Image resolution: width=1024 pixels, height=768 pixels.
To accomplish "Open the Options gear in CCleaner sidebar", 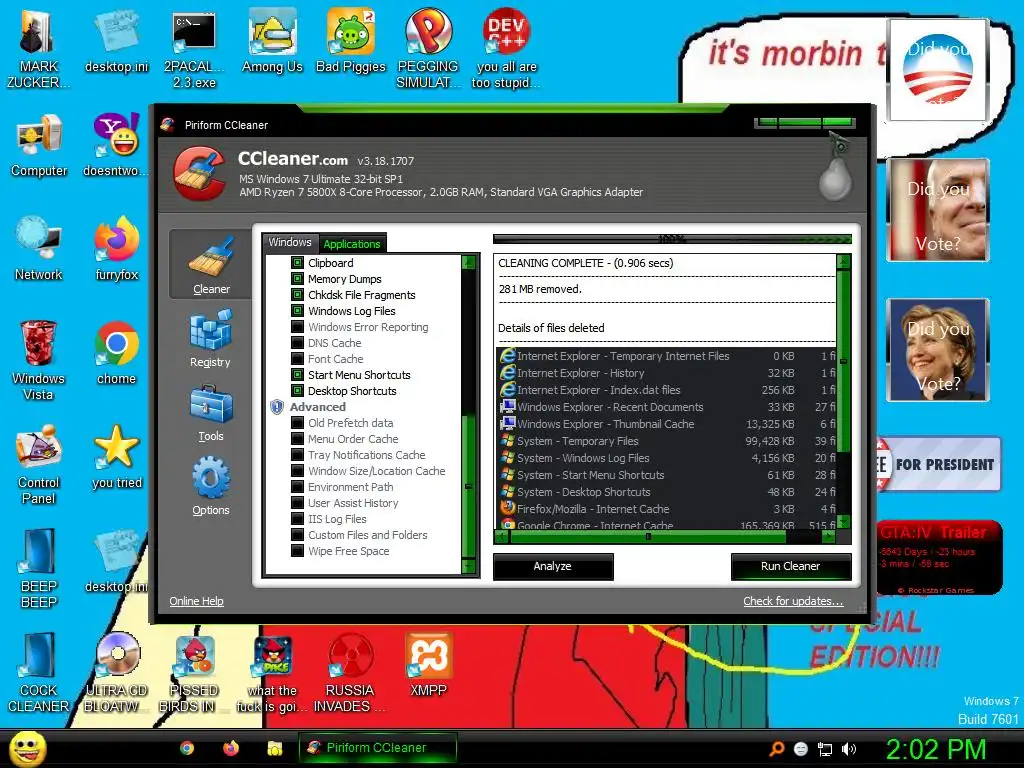I will (x=210, y=487).
